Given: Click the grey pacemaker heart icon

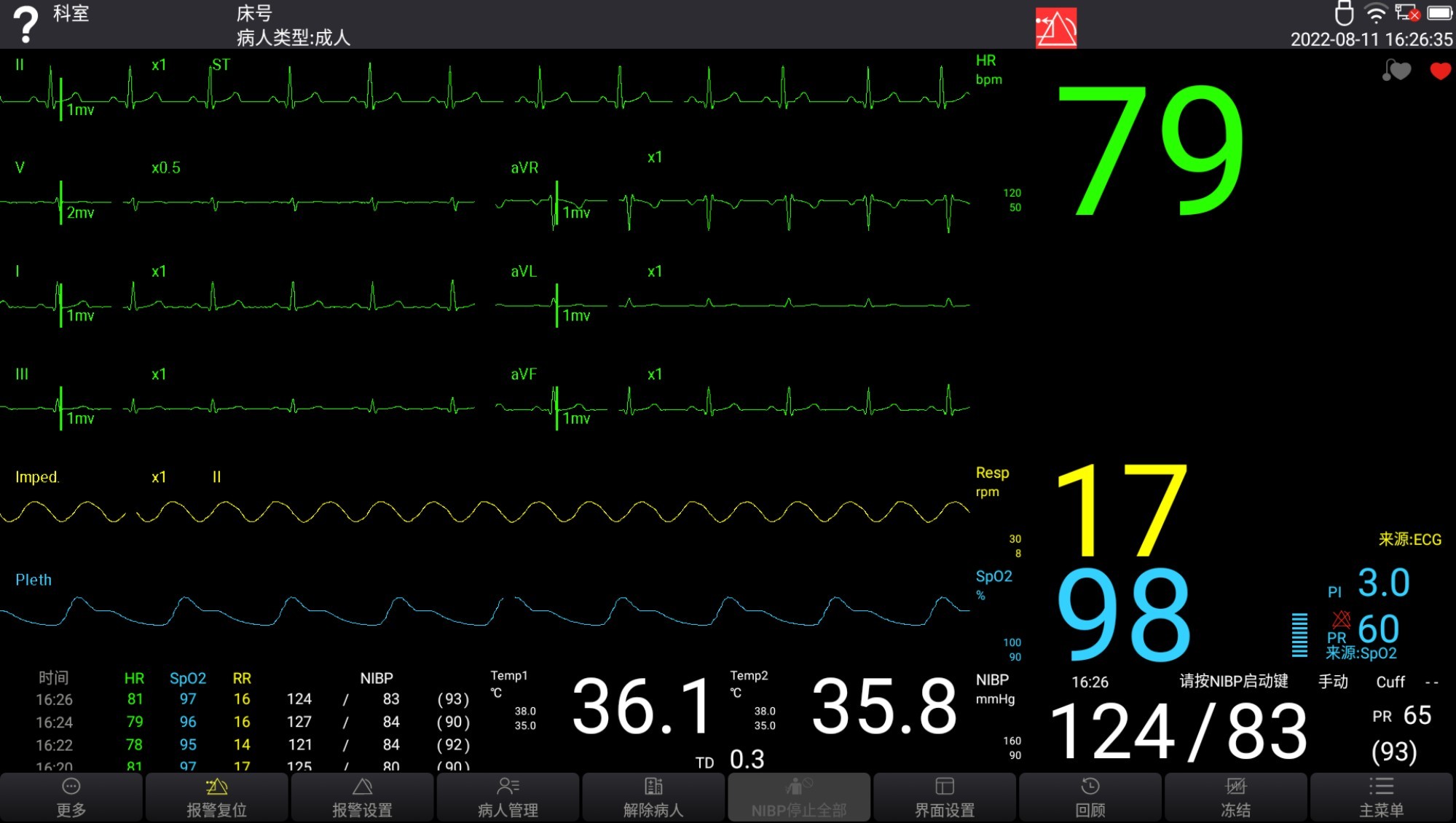Looking at the screenshot, I should coord(1397,71).
